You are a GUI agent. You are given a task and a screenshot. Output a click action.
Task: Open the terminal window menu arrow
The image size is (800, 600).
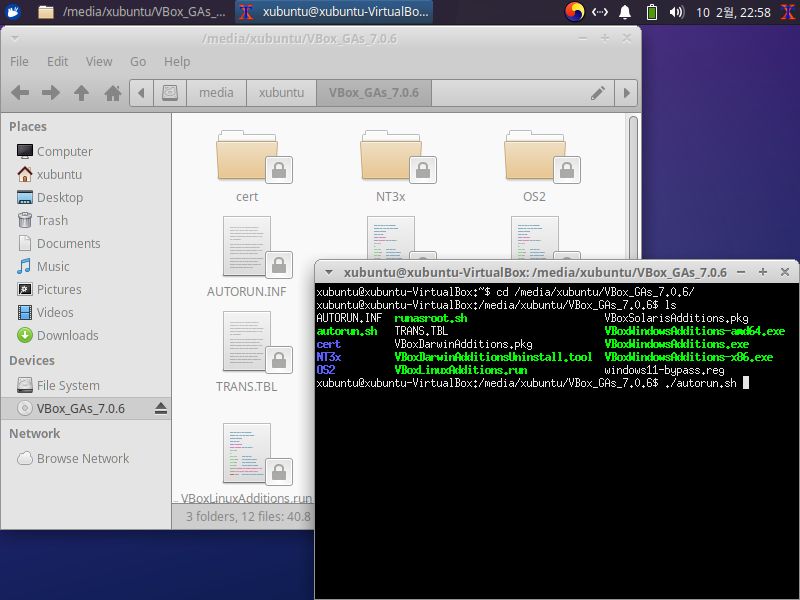[x=329, y=272]
